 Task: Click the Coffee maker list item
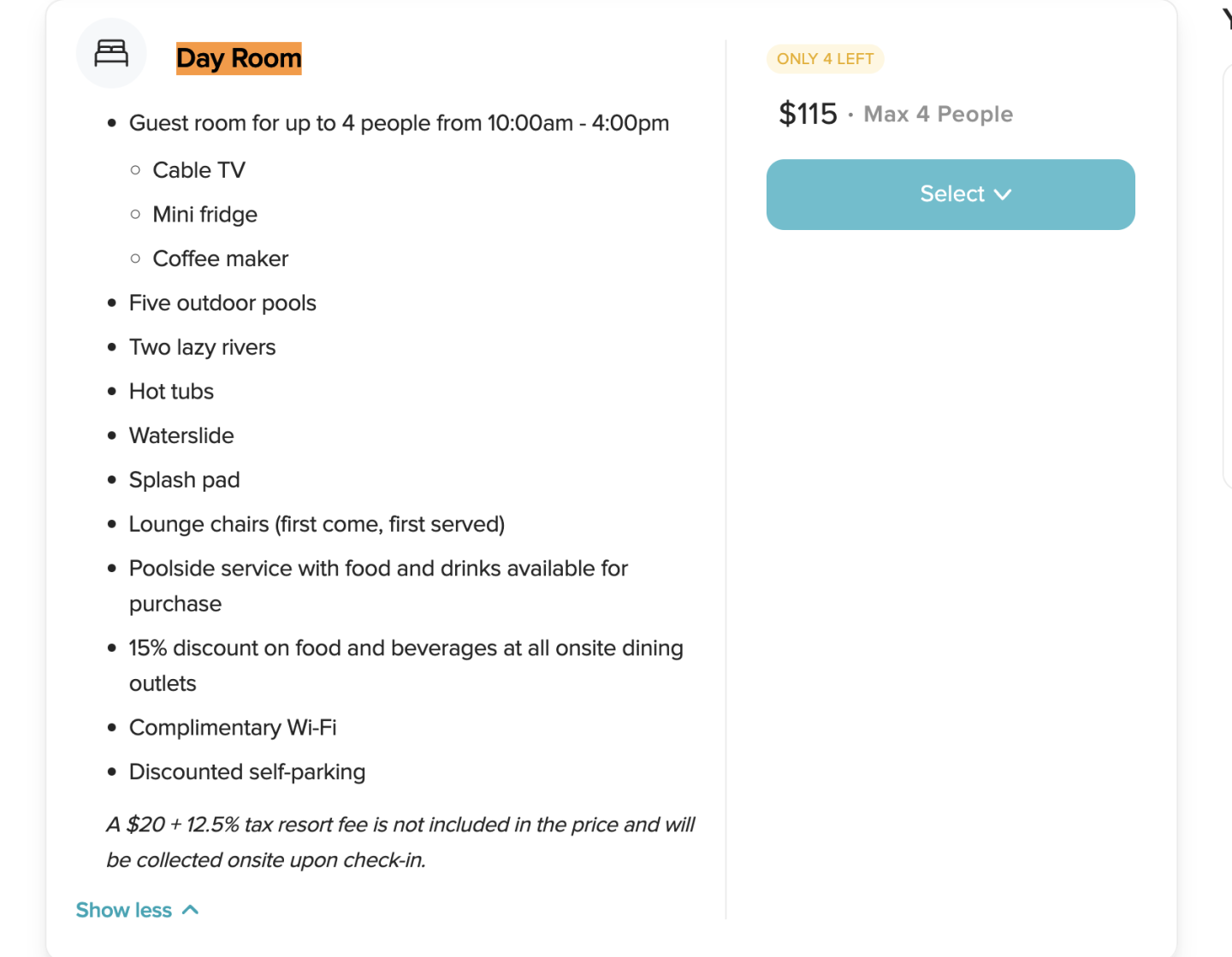point(220,258)
